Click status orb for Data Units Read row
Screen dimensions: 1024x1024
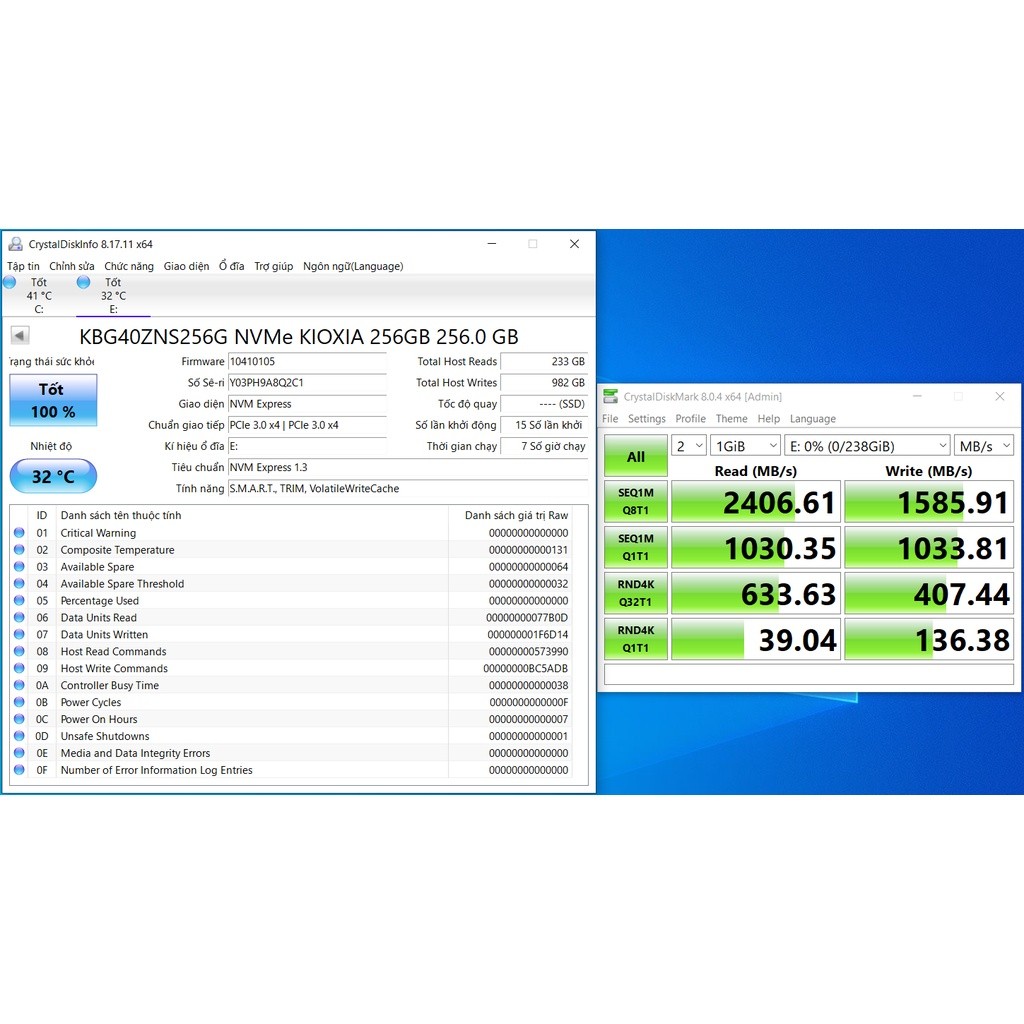point(20,618)
